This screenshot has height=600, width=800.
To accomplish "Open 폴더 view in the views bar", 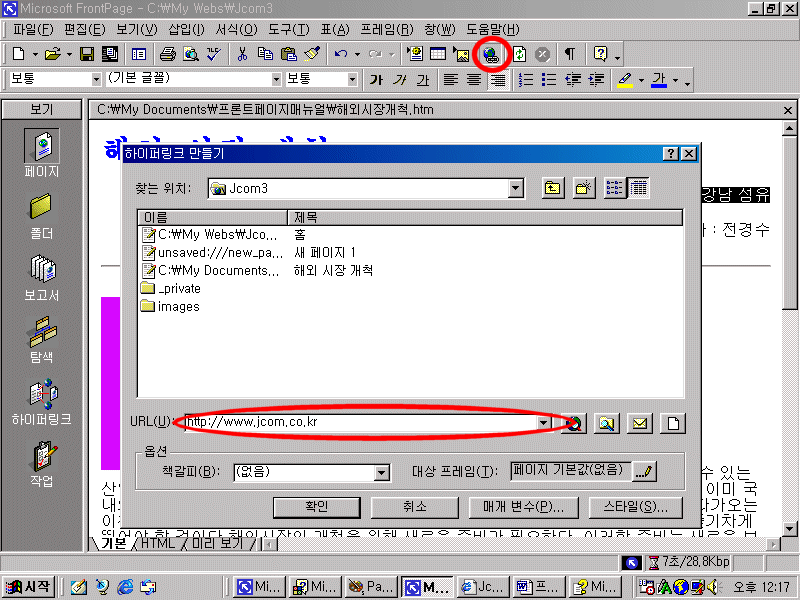I will (41, 215).
